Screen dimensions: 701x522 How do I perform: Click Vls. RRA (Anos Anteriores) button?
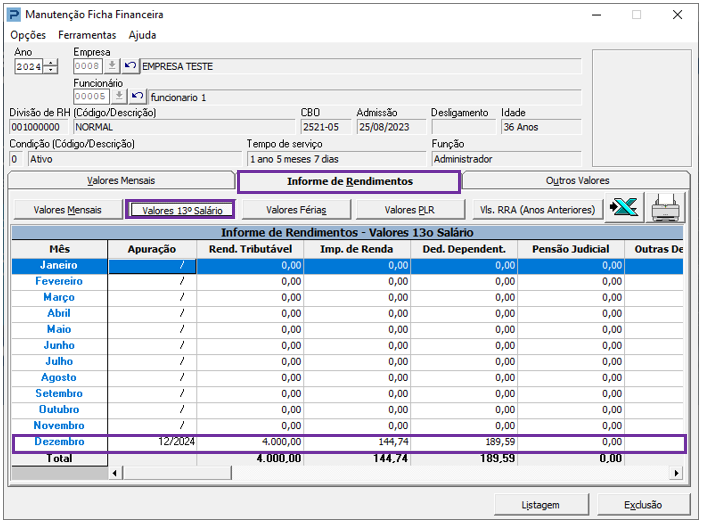click(537, 210)
